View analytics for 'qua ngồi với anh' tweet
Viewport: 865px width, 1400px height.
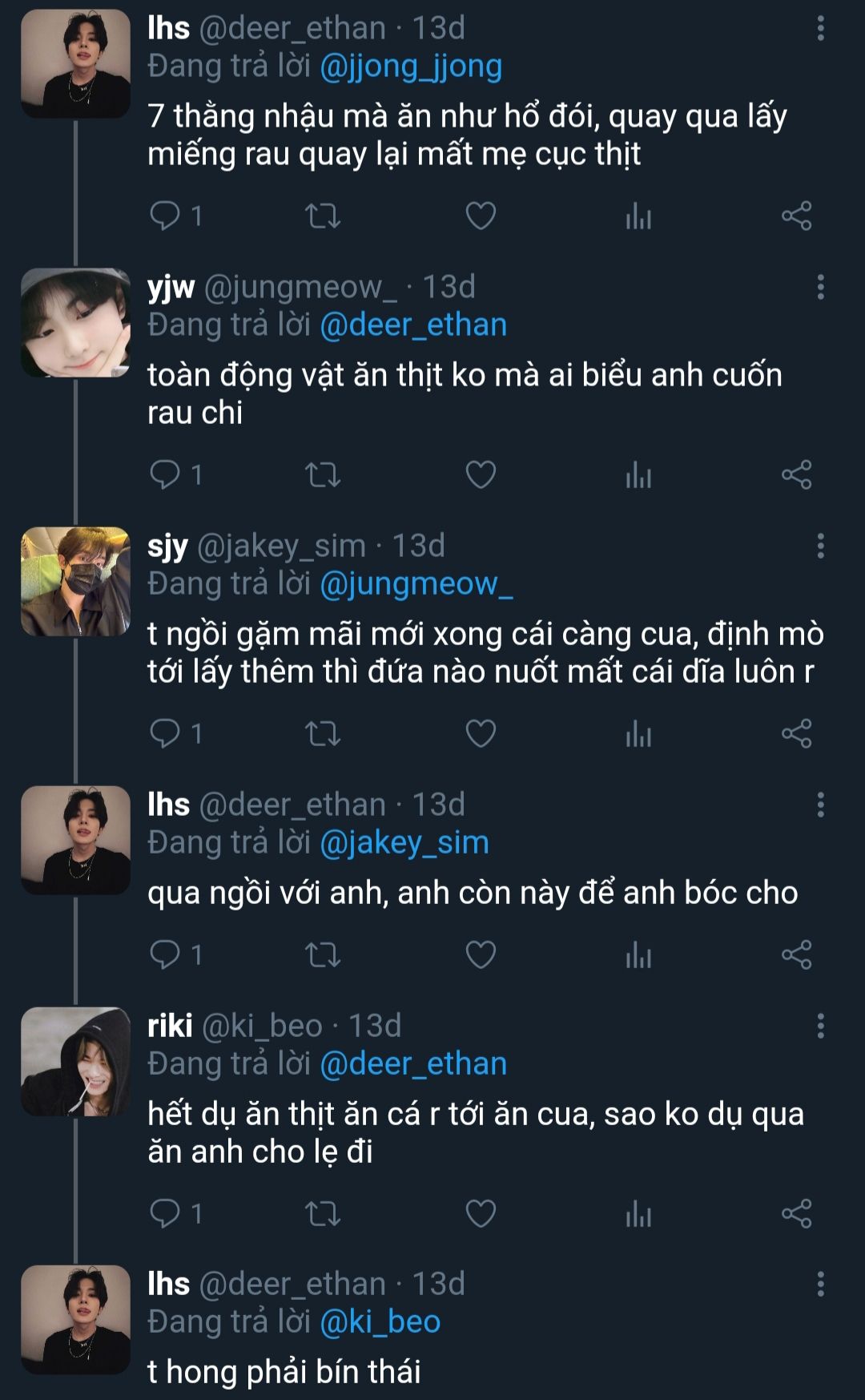pyautogui.click(x=638, y=954)
